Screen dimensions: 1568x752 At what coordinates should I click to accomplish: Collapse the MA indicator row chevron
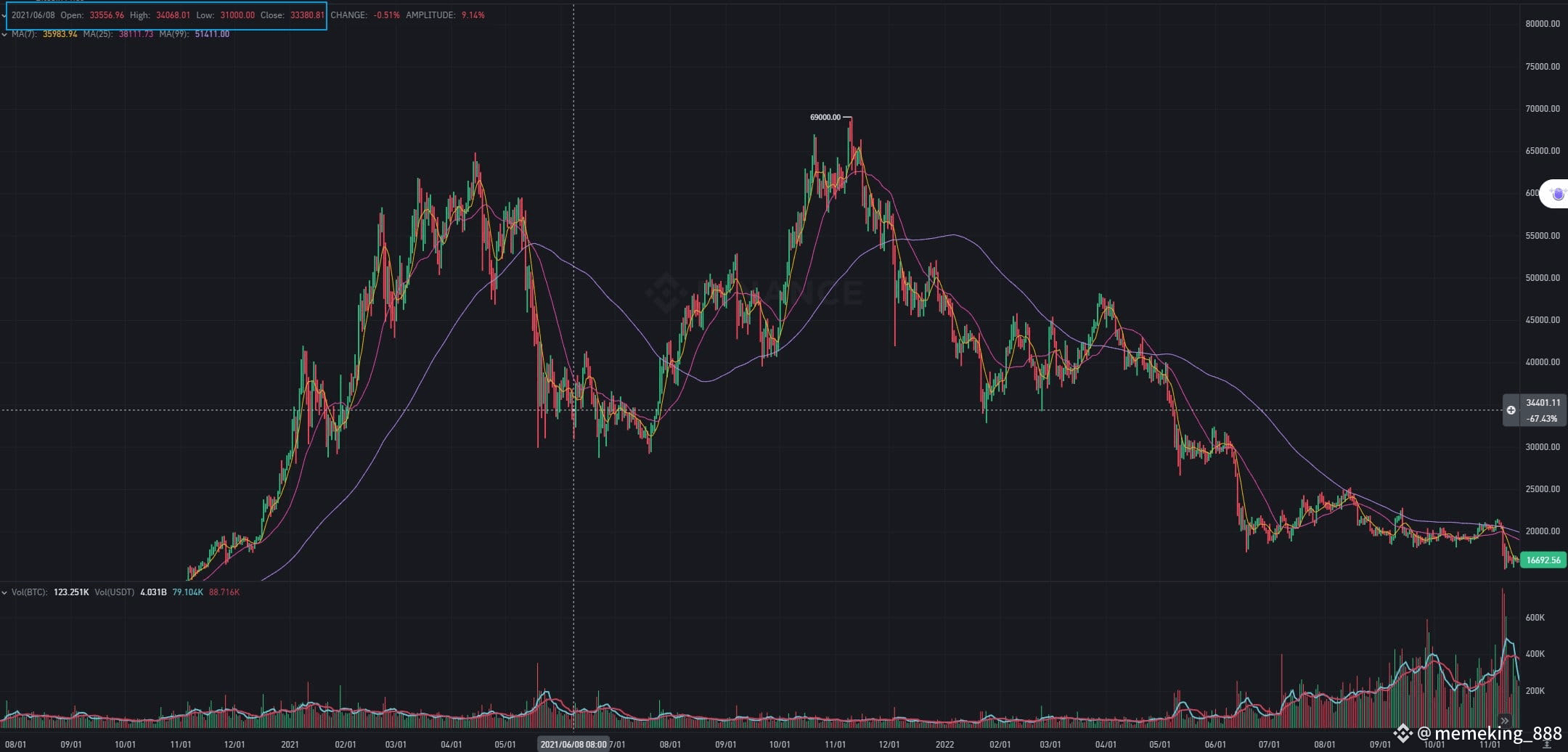click(x=4, y=34)
